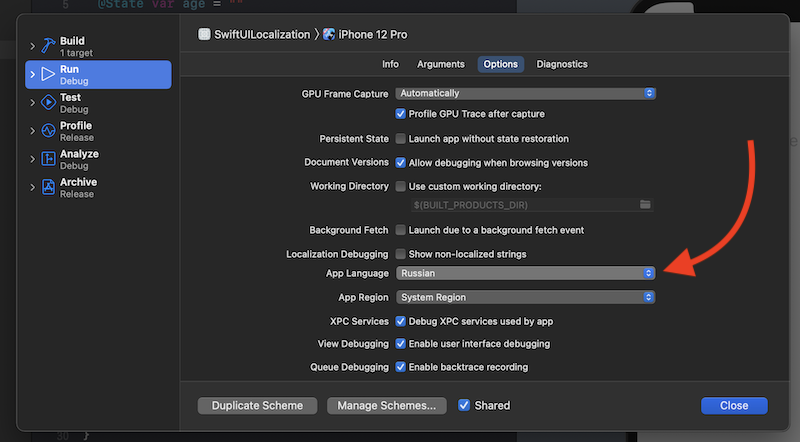Select the Profile Release row
The image size is (800, 442).
(98, 131)
